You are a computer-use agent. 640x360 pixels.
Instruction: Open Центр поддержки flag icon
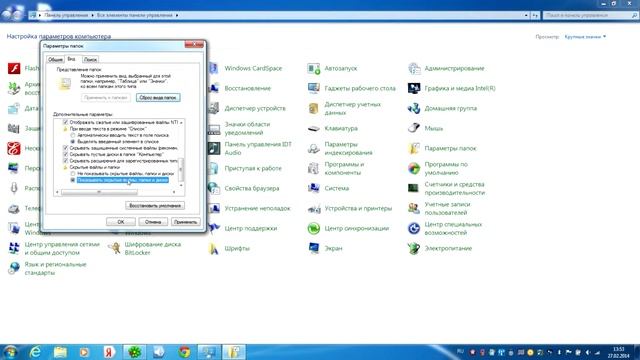tap(214, 228)
